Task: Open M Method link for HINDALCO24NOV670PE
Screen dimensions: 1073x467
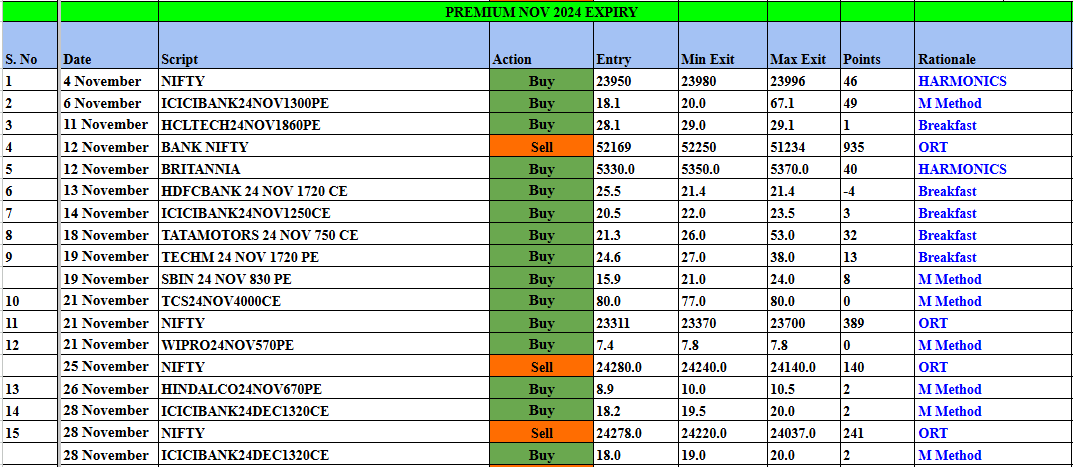Action: 949,389
